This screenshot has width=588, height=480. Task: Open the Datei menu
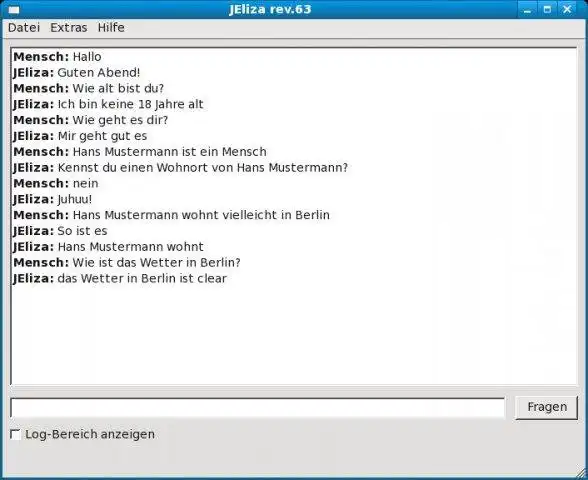(24, 28)
